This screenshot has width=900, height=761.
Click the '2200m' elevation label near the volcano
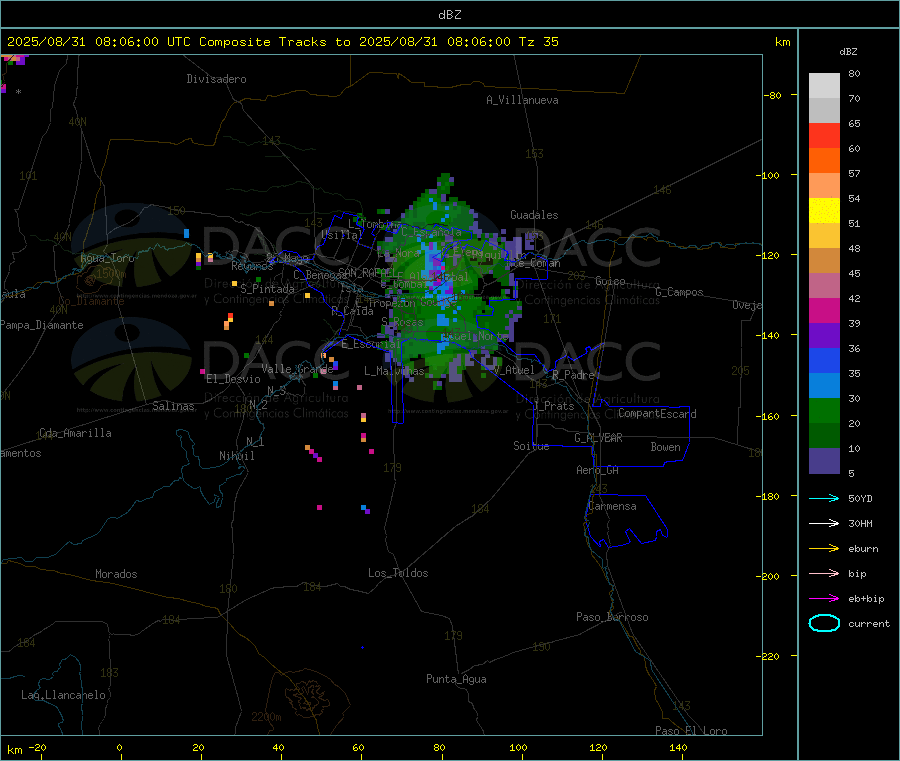tap(266, 717)
